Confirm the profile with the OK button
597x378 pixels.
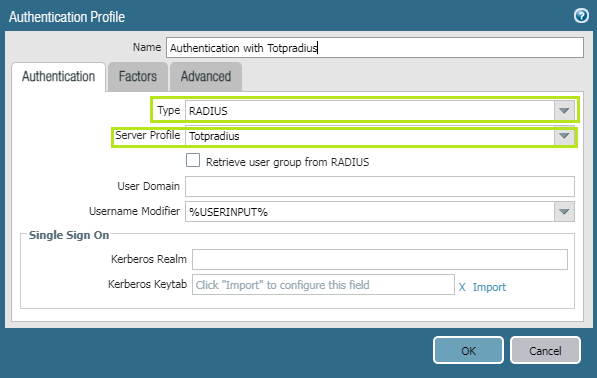tap(468, 350)
